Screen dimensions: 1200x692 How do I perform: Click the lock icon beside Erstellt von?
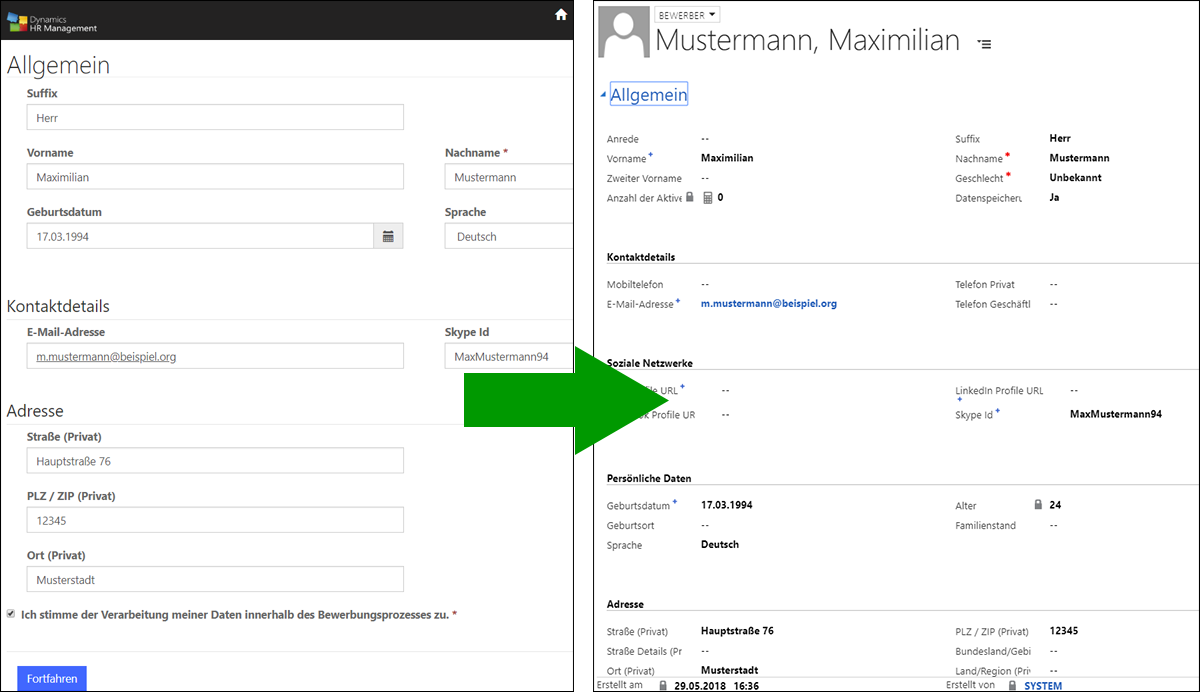pyautogui.click(x=1012, y=686)
